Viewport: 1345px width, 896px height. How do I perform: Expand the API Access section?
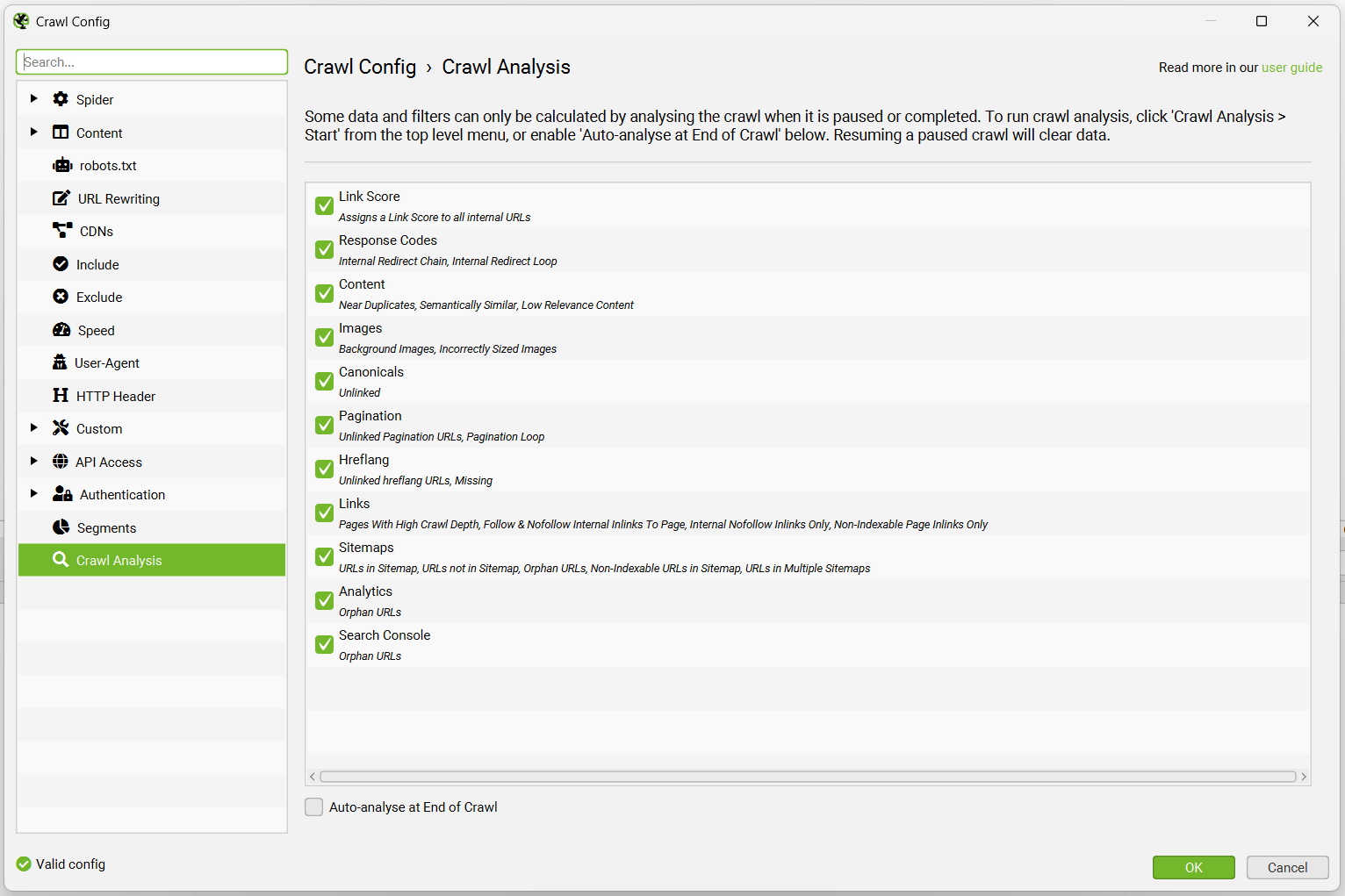pyautogui.click(x=33, y=461)
